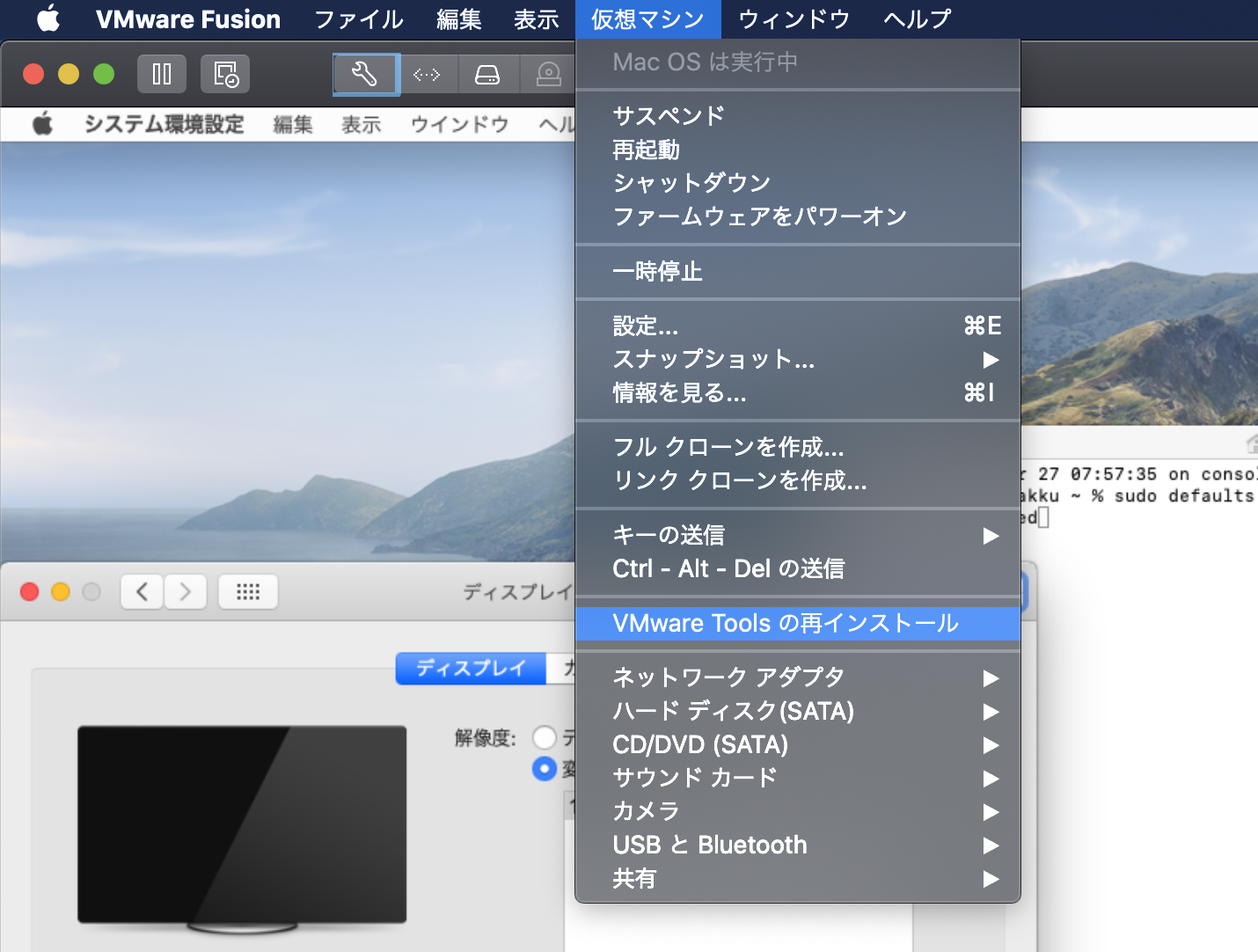The width and height of the screenshot is (1258, 952).
Task: Expand the キーの送信 submenu
Action: coord(798,535)
